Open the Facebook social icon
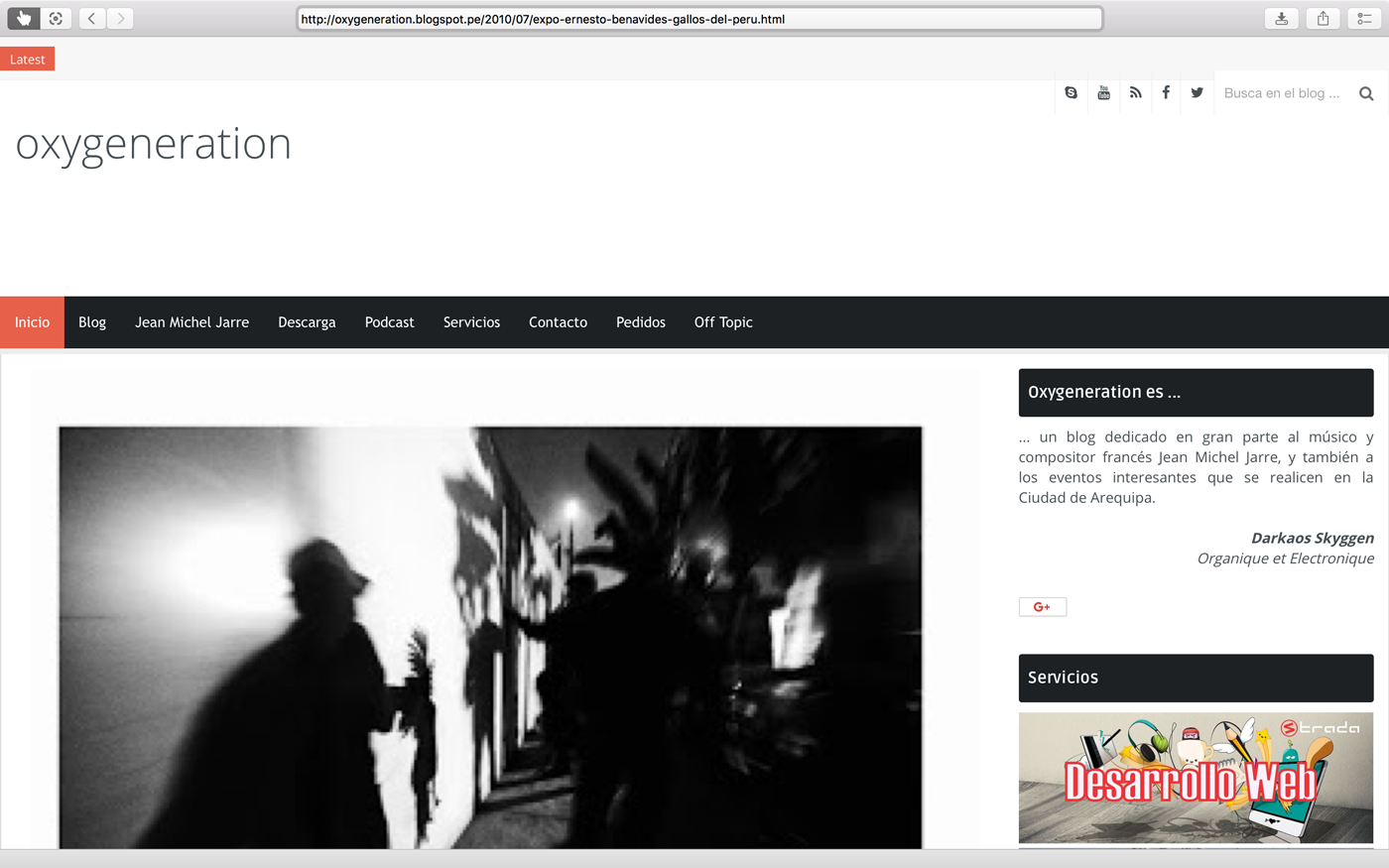Screen dimensions: 1389x868 (x=1166, y=93)
